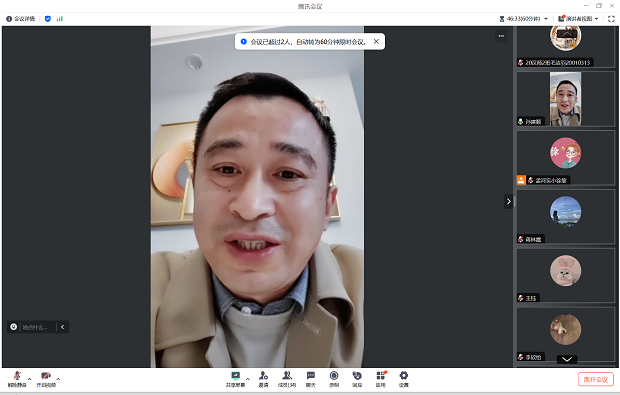Expand video options arrow beside camera
This screenshot has height=395, width=620.
59,379
